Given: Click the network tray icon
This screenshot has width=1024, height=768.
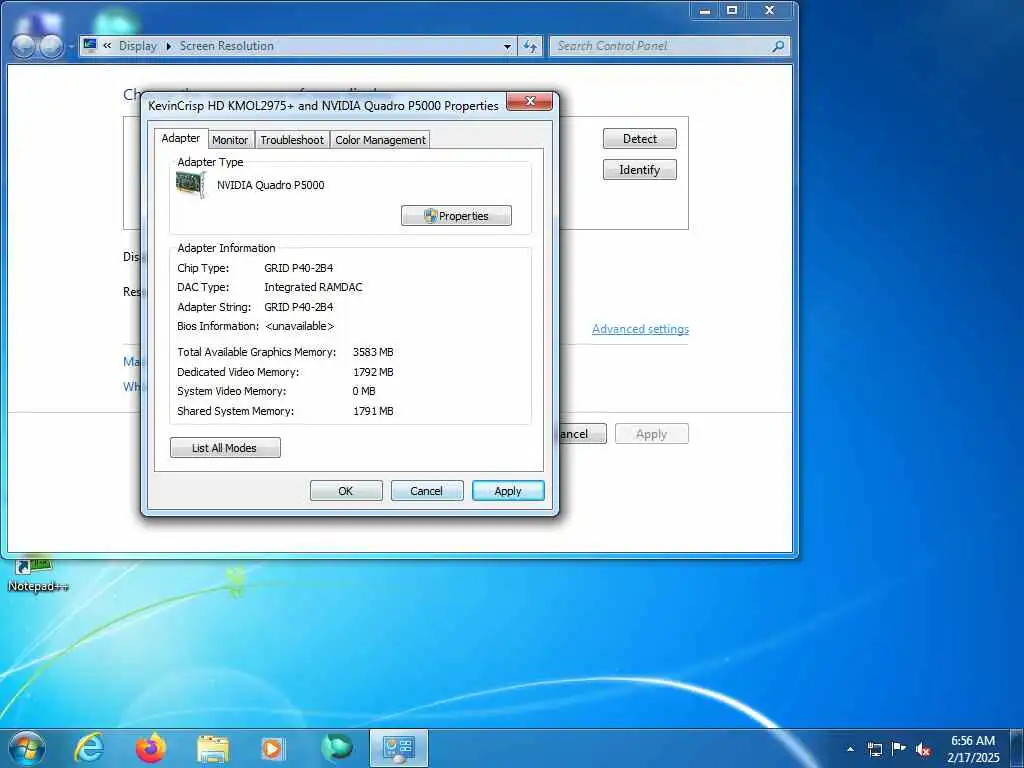Looking at the screenshot, I should click(874, 749).
